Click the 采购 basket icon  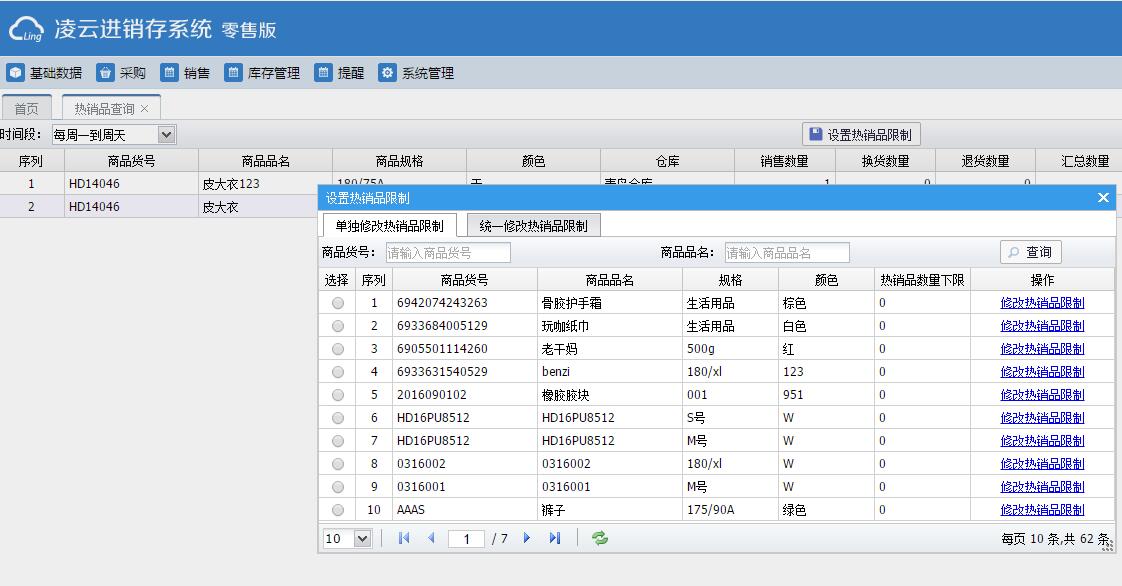105,73
